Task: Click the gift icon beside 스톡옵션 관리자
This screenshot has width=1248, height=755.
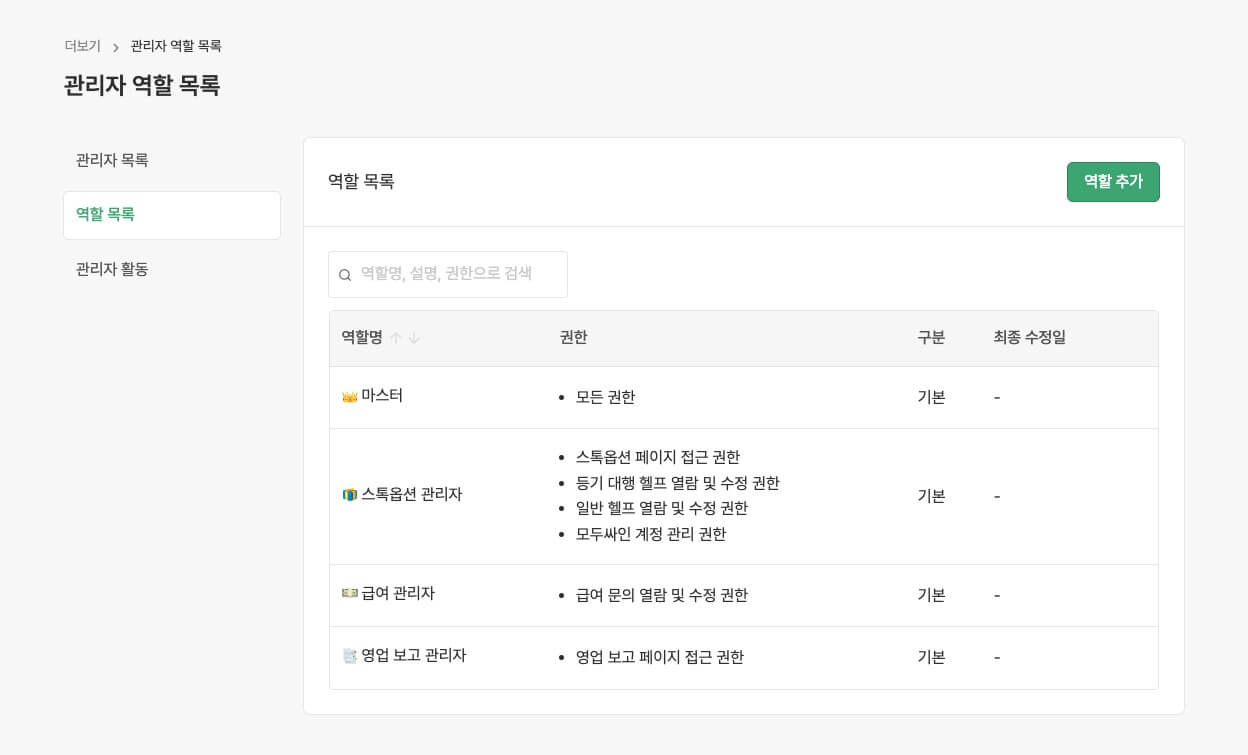Action: point(349,495)
